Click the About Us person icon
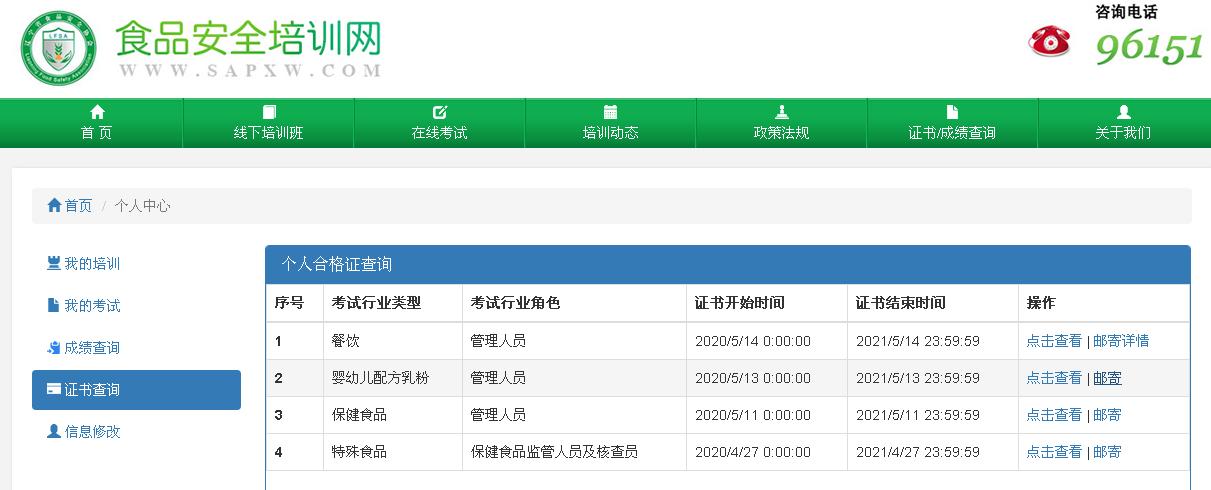1211x490 pixels. [1123, 112]
